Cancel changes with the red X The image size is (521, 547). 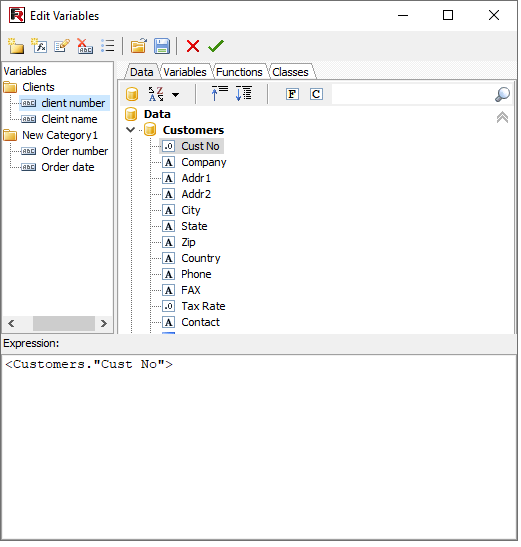click(x=193, y=46)
